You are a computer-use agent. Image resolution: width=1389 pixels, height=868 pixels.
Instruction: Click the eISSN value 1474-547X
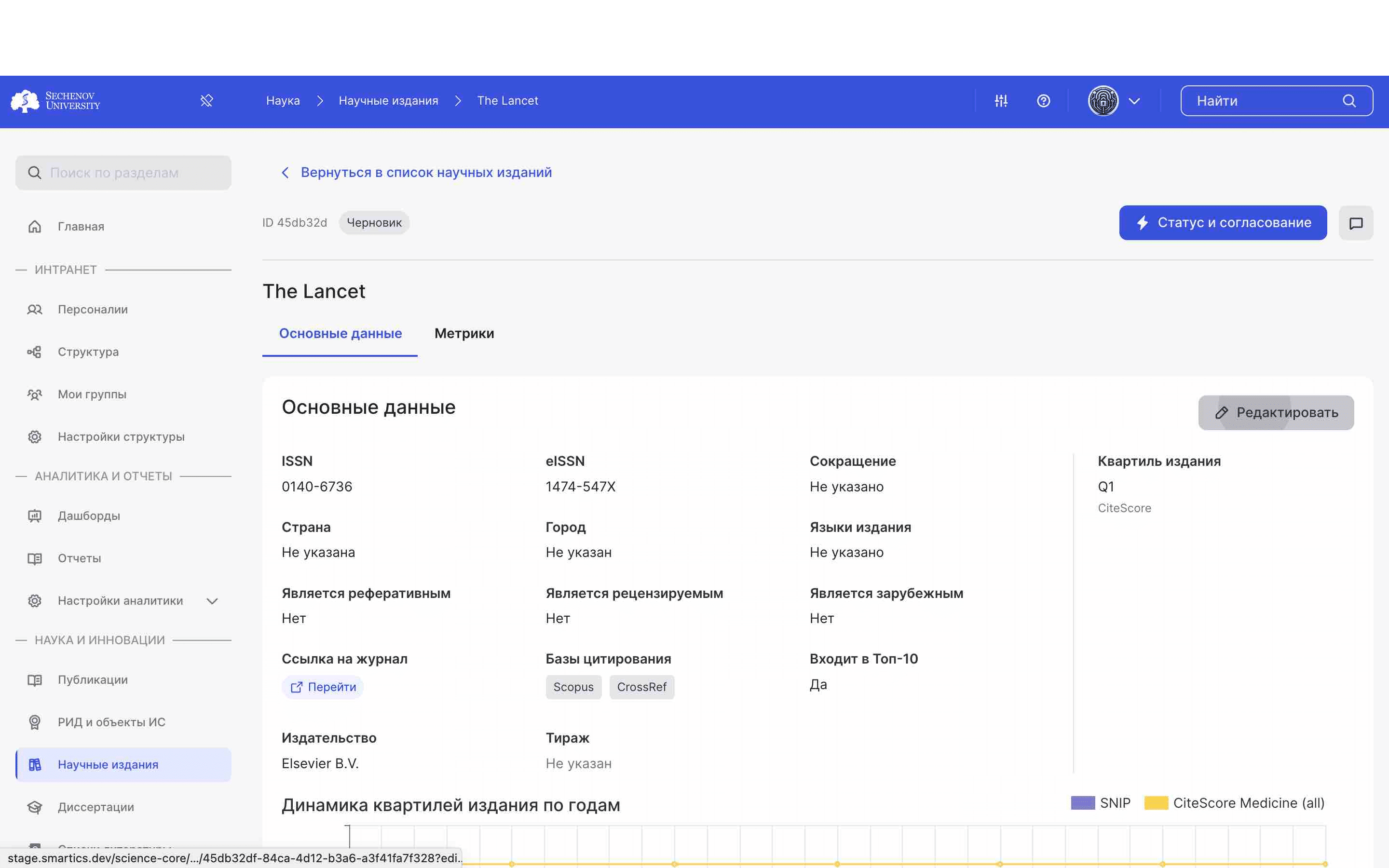point(580,487)
